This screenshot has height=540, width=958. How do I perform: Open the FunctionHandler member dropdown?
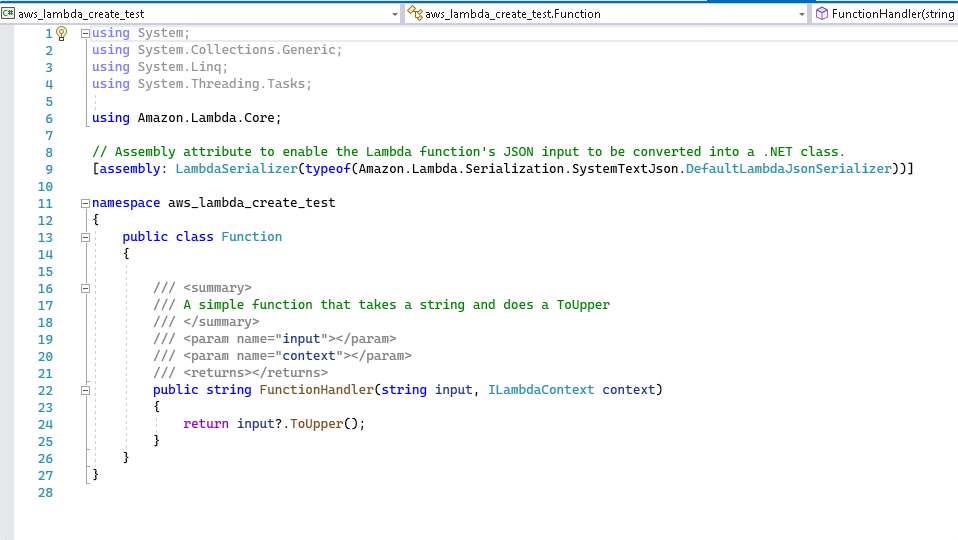coord(886,13)
